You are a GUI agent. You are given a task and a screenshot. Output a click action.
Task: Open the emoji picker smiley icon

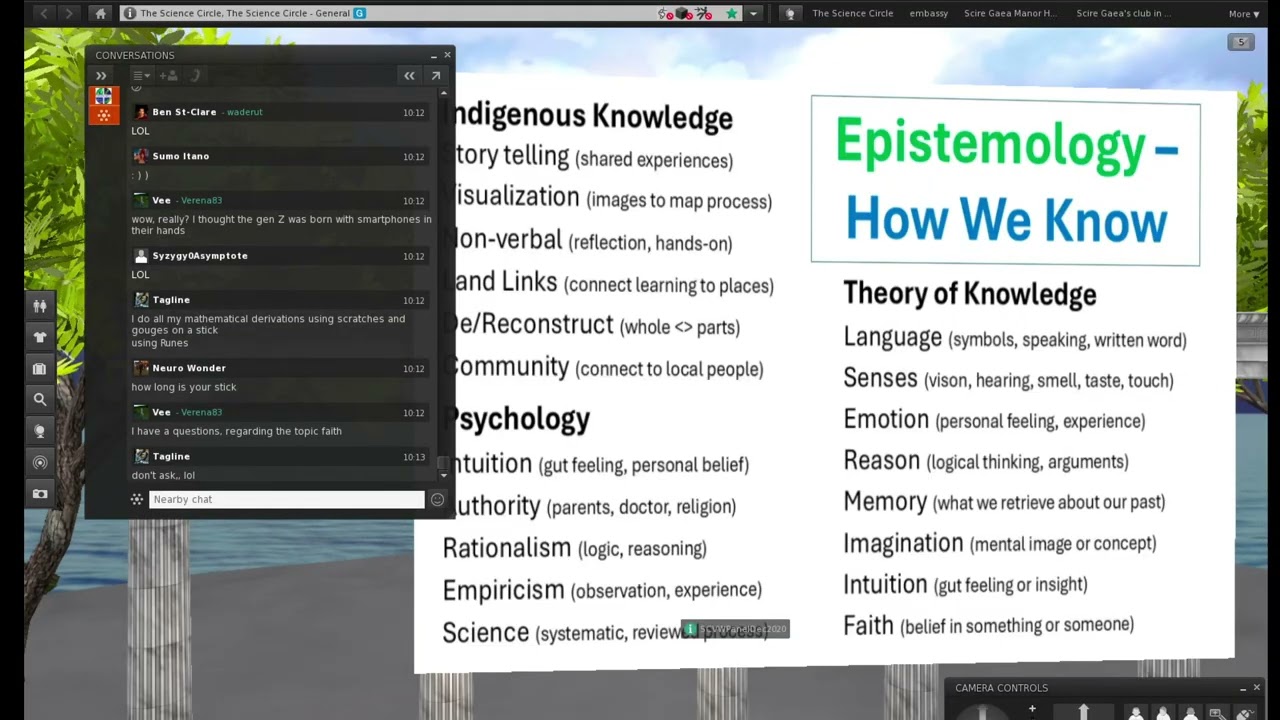coord(437,499)
